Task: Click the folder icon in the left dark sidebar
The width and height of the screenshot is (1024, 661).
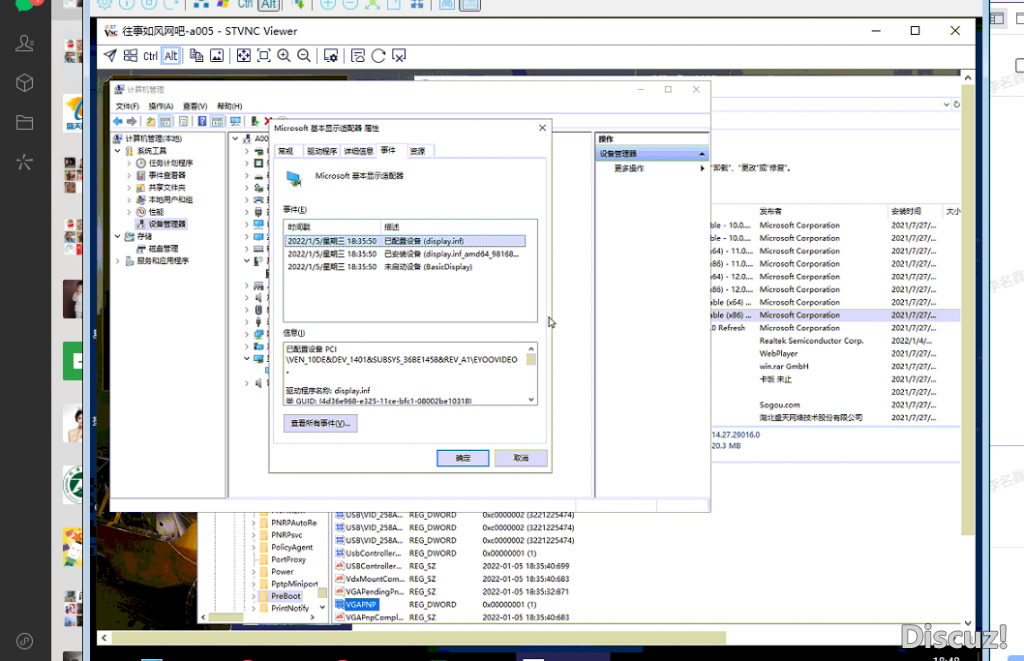Action: (24, 122)
